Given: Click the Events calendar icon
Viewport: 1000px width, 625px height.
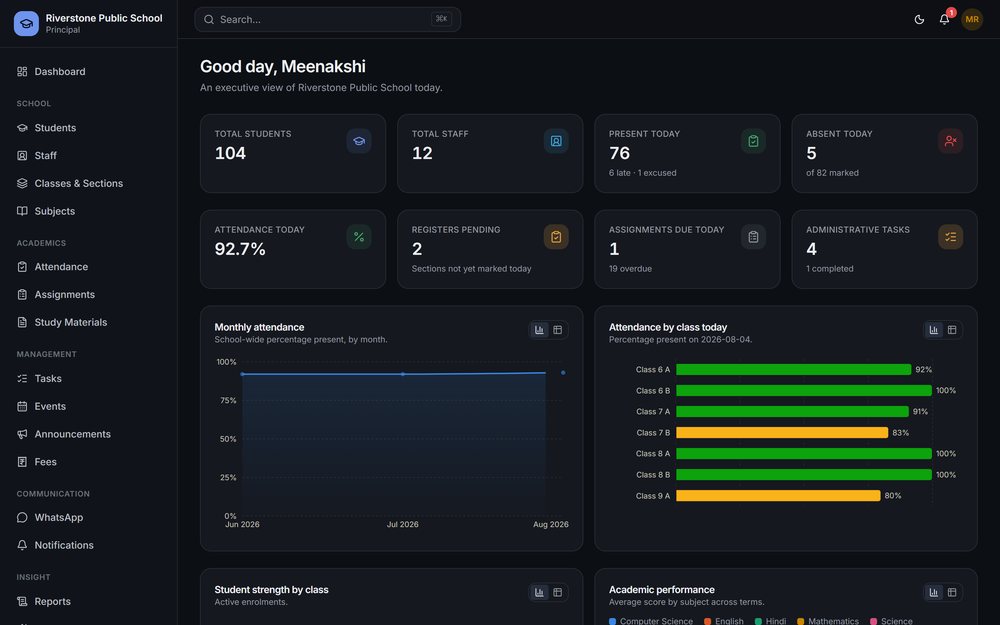Looking at the screenshot, I should tap(22, 406).
